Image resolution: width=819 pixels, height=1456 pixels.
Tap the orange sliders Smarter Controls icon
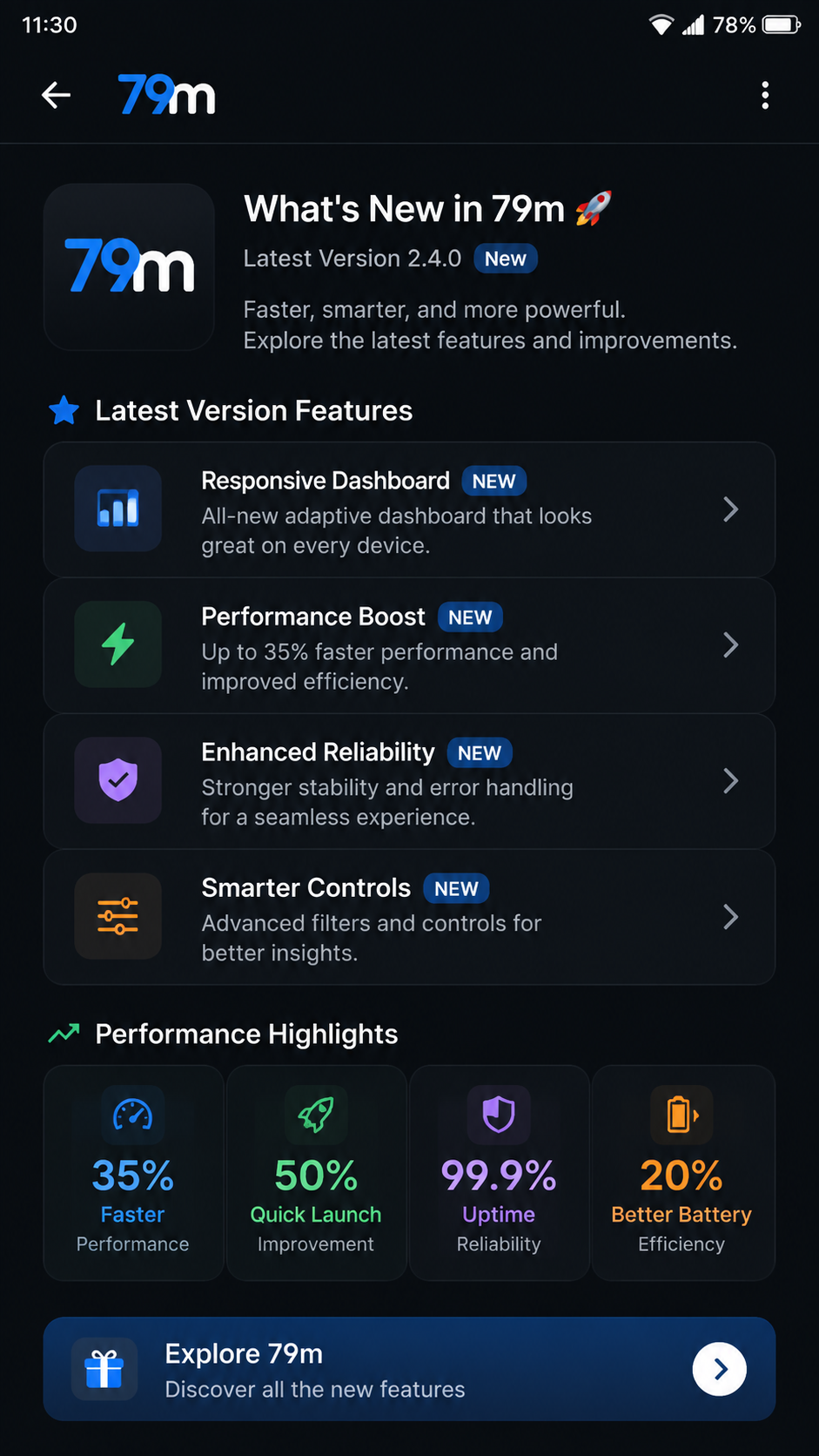coord(118,916)
